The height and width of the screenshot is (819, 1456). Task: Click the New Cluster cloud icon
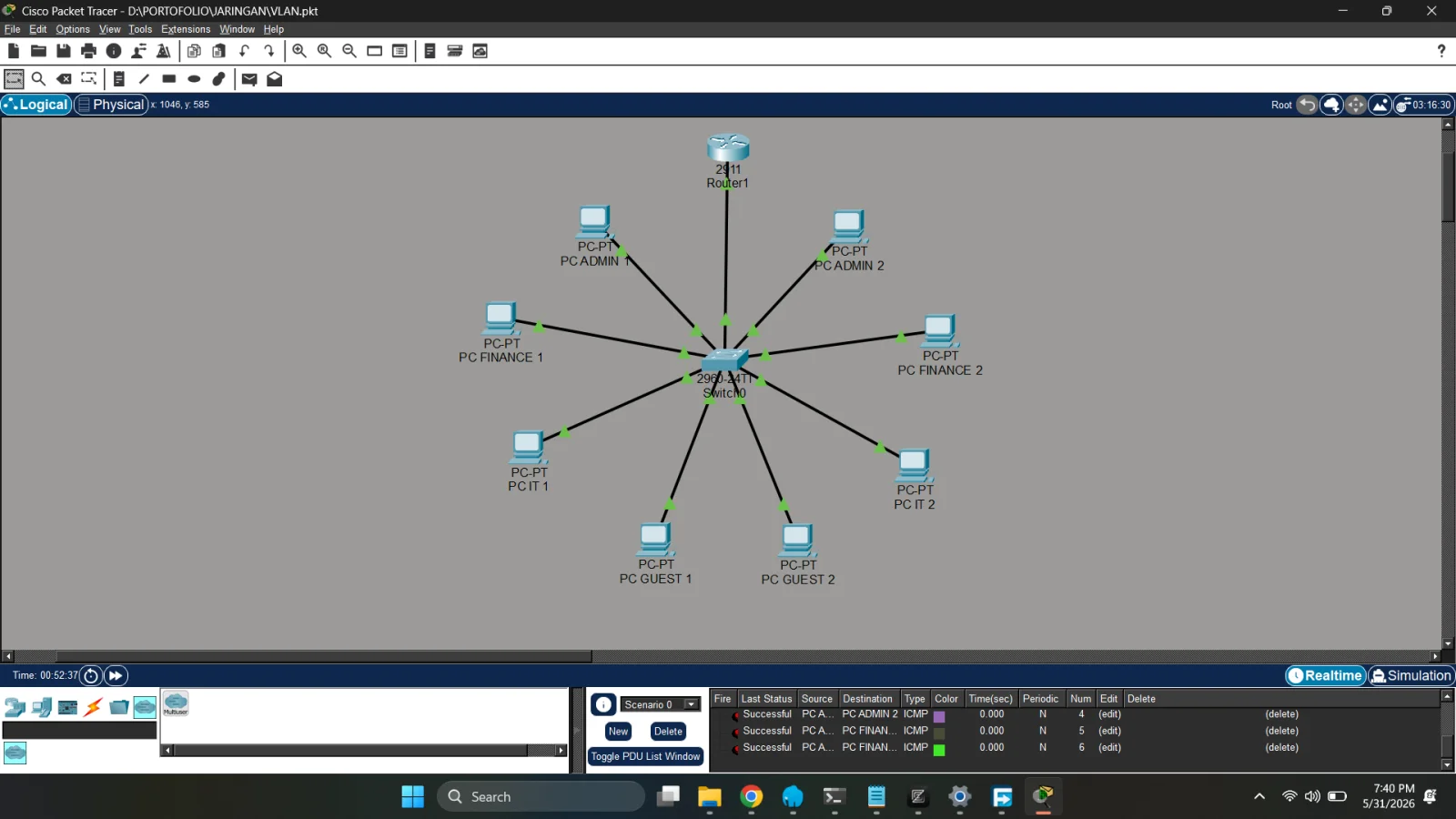tap(1331, 105)
